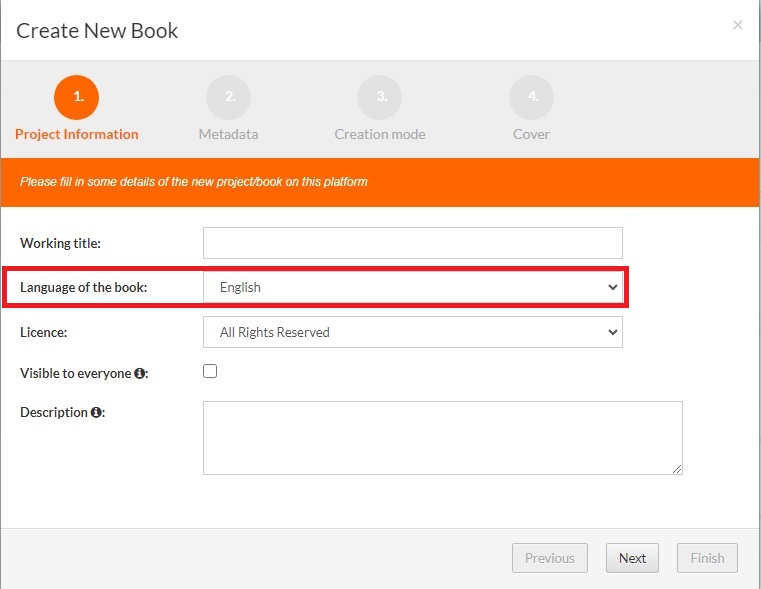This screenshot has height=589, width=761.
Task: Click info icon beside Description label
Action: pos(96,412)
